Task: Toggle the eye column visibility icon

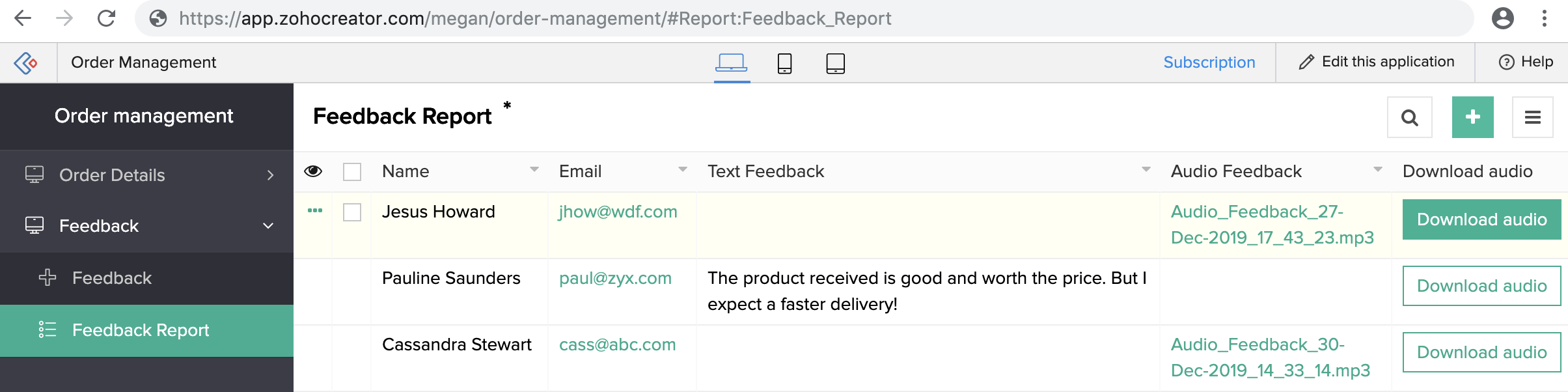Action: click(x=313, y=171)
